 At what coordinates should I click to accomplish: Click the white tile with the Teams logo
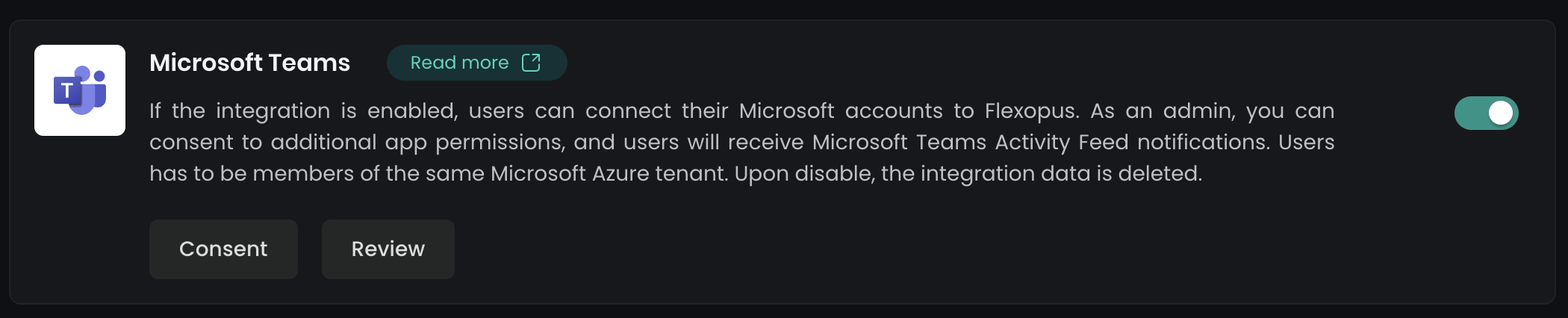(x=80, y=90)
